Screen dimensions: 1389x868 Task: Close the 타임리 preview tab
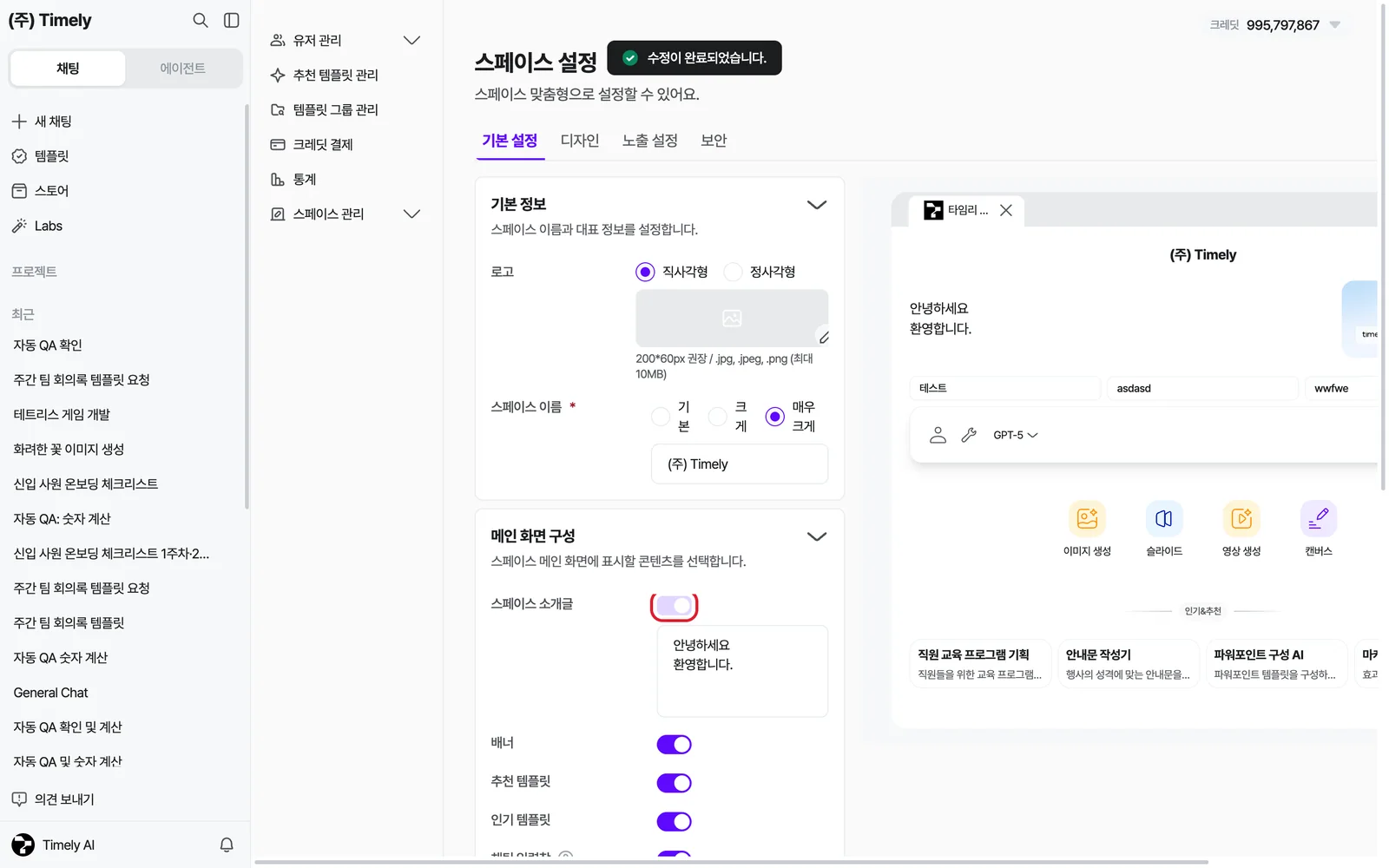tap(1006, 210)
